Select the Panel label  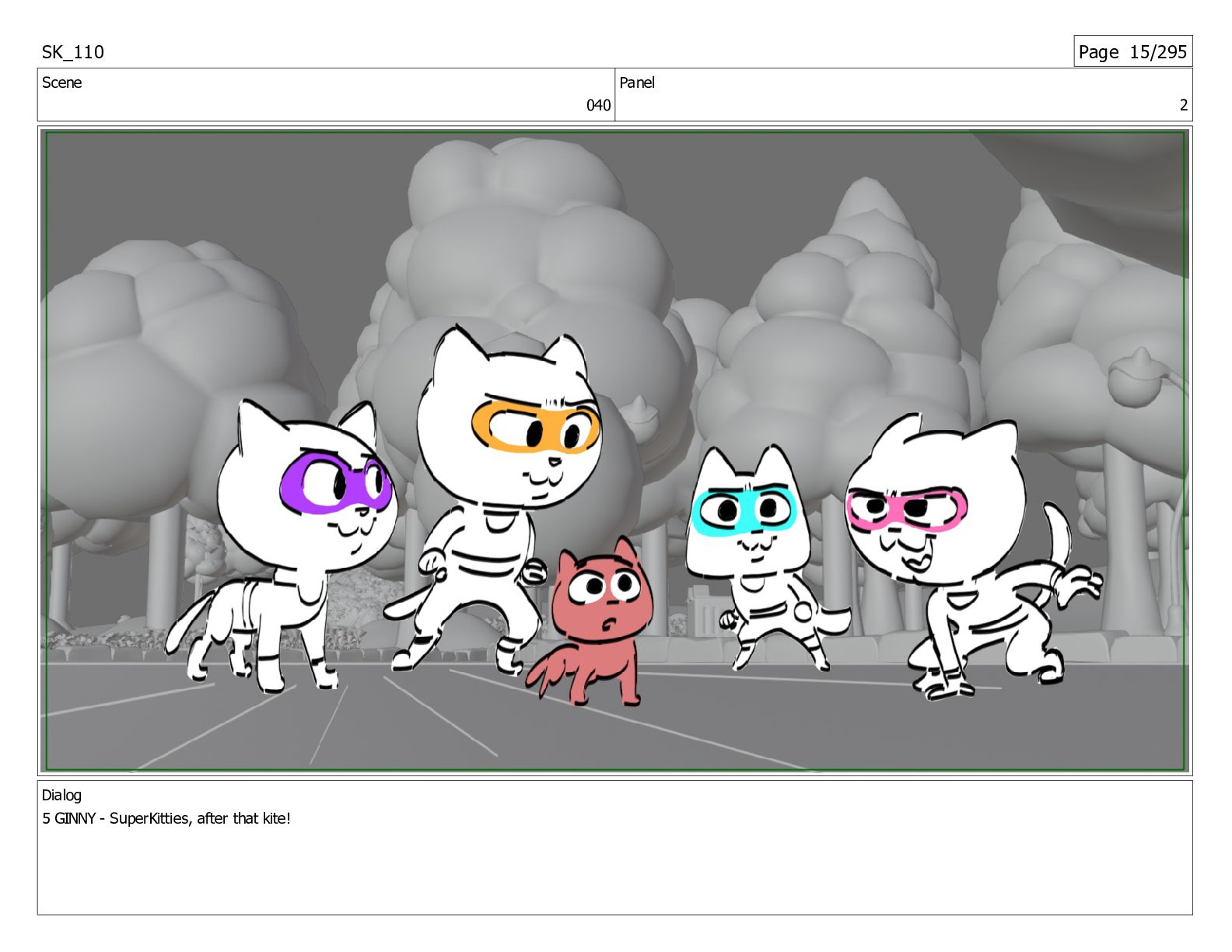pos(637,82)
